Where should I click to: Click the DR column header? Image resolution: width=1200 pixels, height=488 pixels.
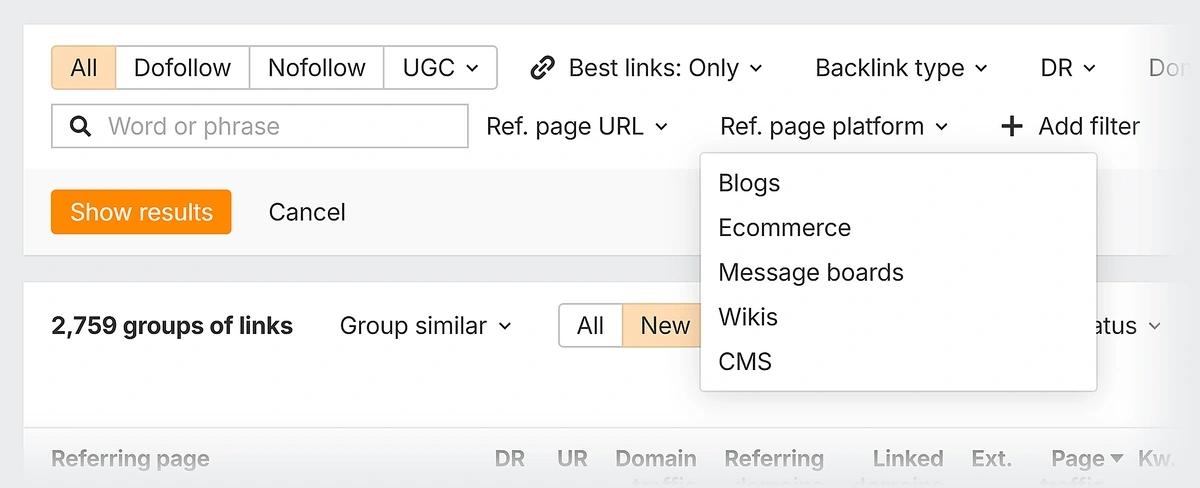(x=510, y=459)
